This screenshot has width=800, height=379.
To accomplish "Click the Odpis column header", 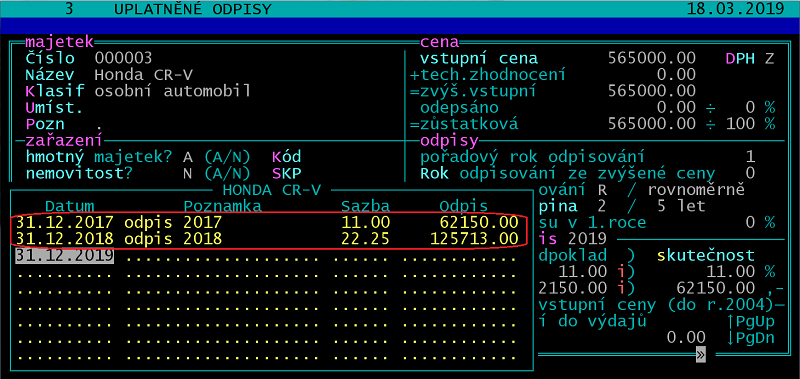I will point(463,206).
